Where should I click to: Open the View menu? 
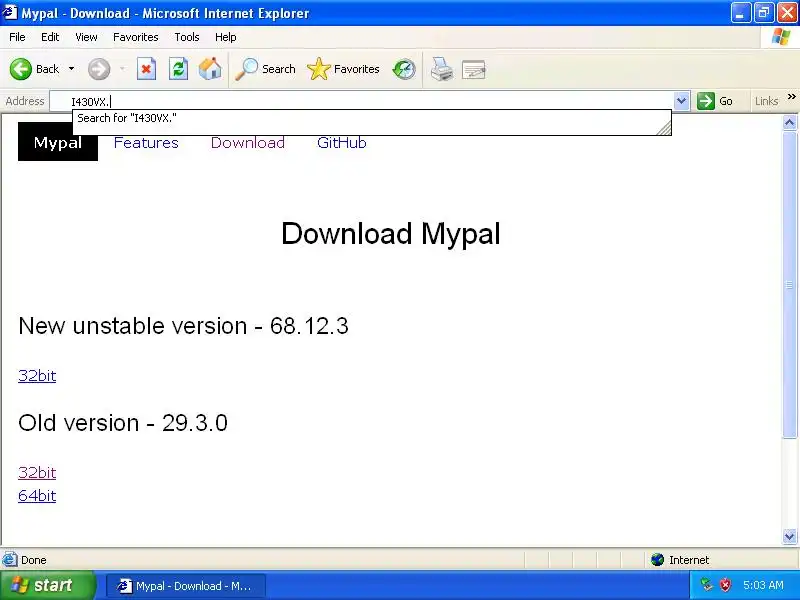tap(86, 37)
